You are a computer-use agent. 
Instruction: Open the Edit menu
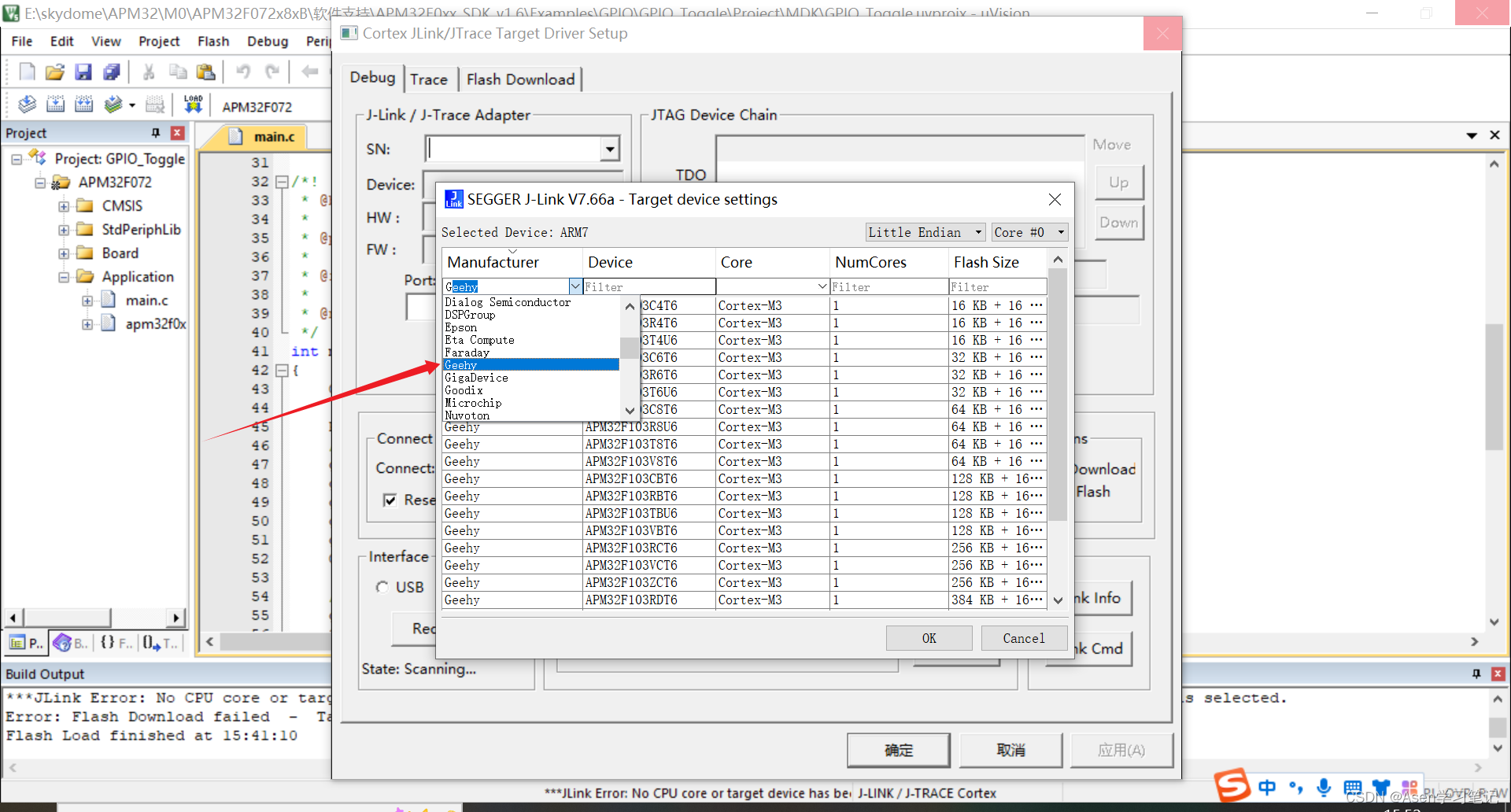(62, 41)
